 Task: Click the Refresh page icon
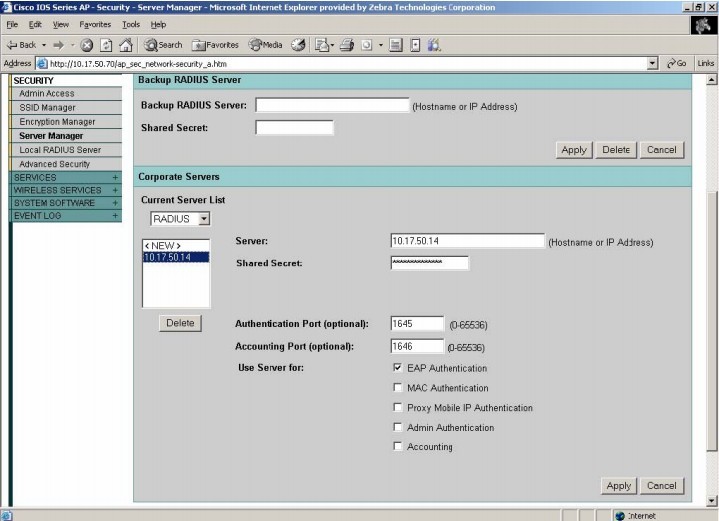pos(106,45)
